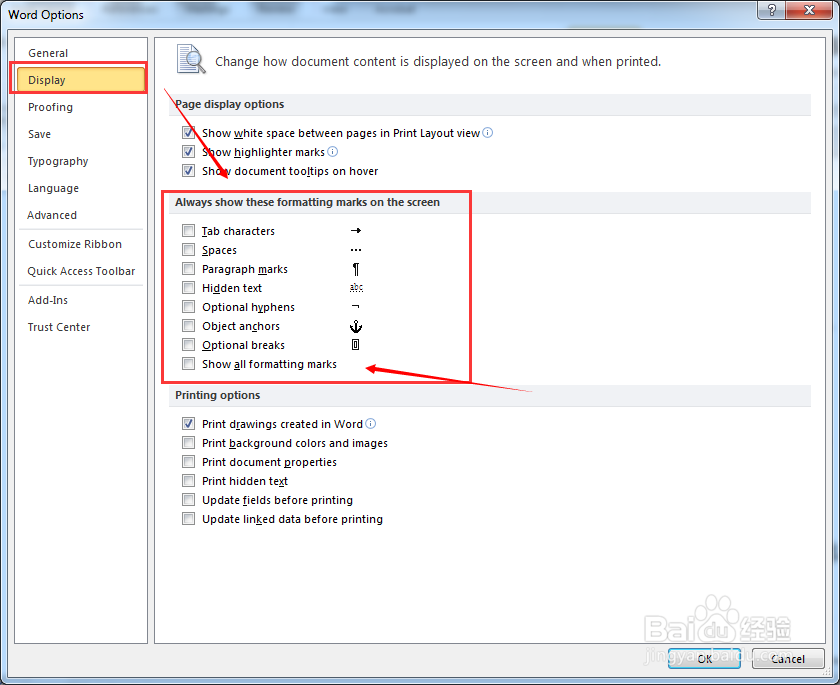840x685 pixels.
Task: Check Print document properties option
Action: [188, 462]
